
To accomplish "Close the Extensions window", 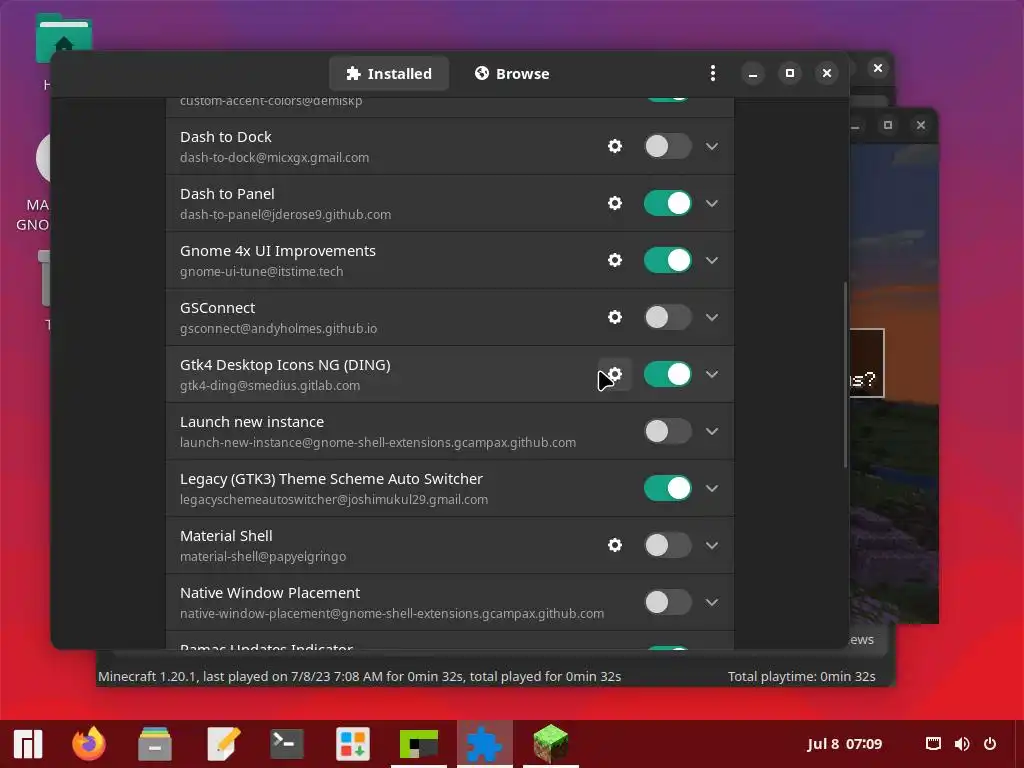I will tap(827, 73).
